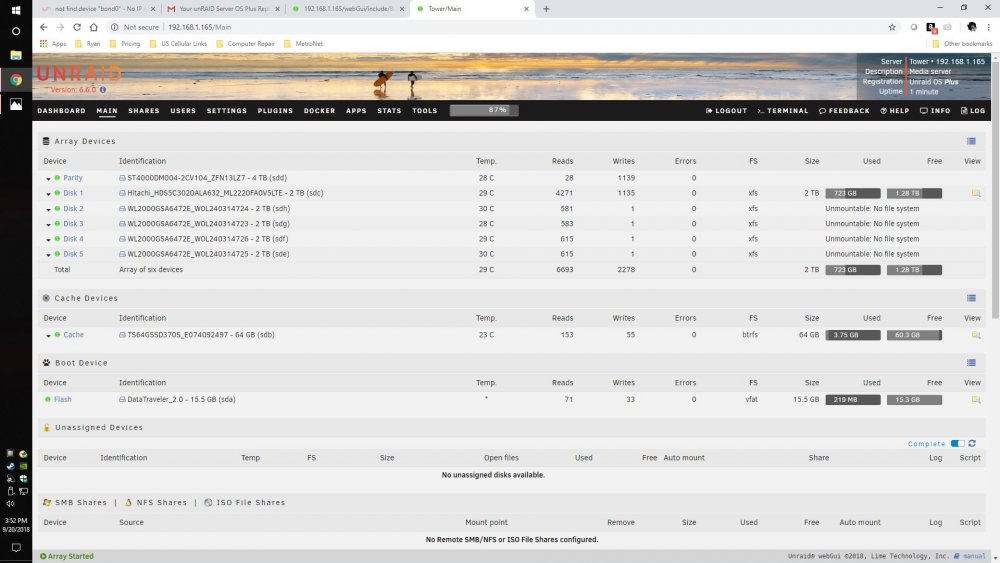Image resolution: width=1000 pixels, height=563 pixels.
Task: Click Parity status indicator dot
Action: click(57, 178)
